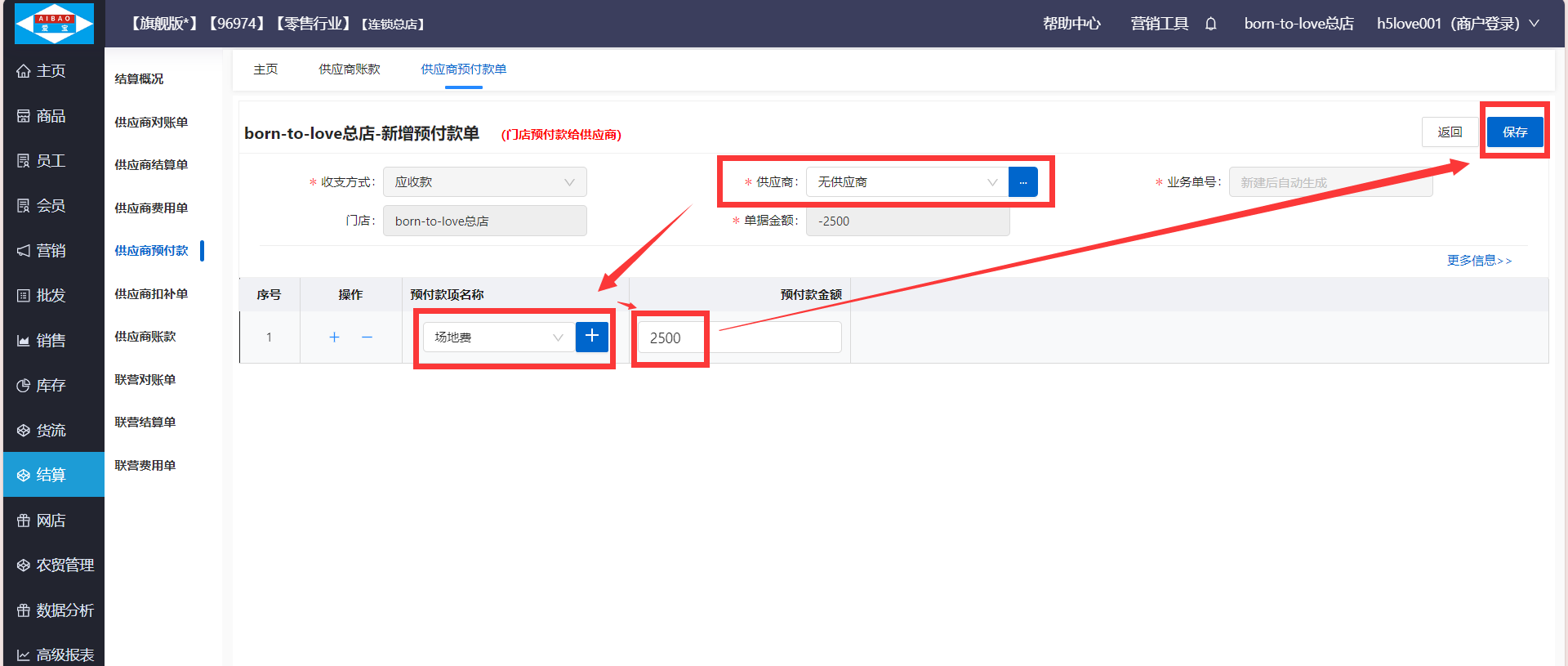The width and height of the screenshot is (1568, 666).
Task: Click the 返回 button
Action: (x=1450, y=132)
